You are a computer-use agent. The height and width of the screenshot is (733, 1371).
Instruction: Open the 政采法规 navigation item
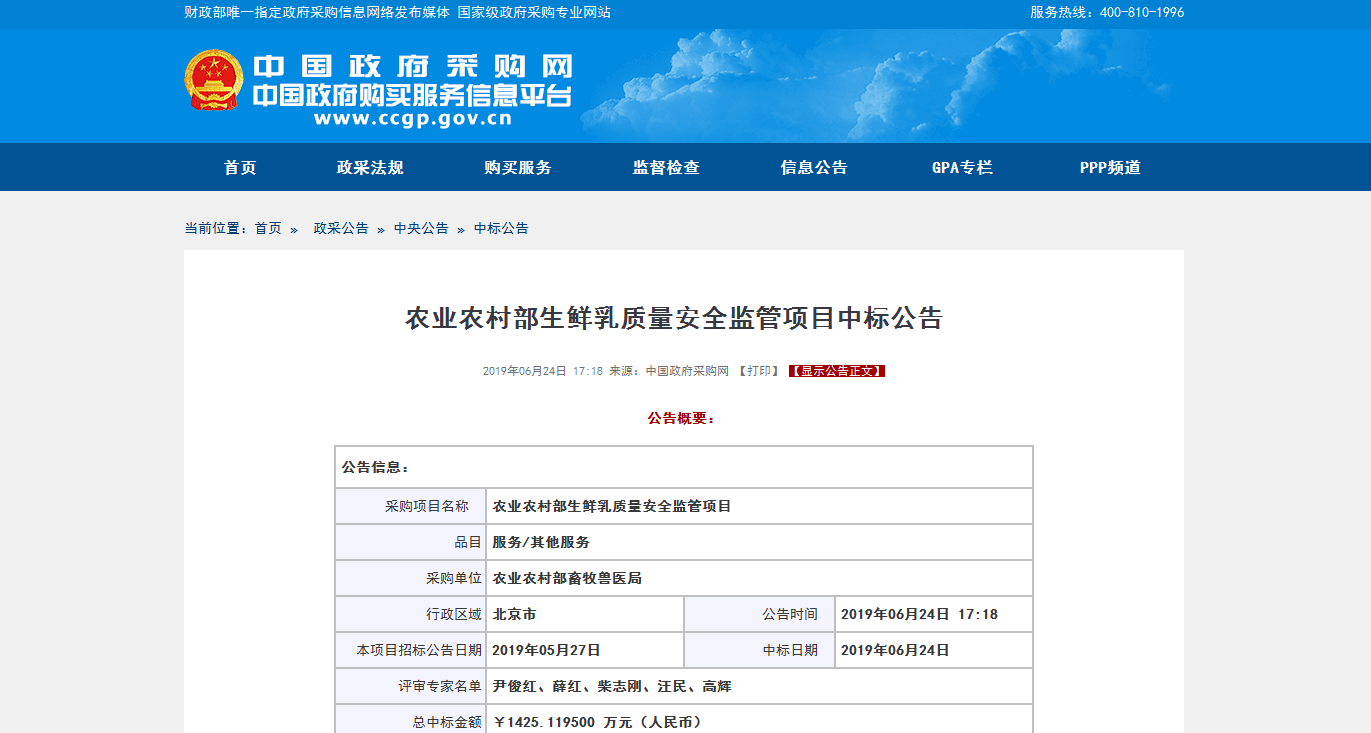tap(370, 168)
